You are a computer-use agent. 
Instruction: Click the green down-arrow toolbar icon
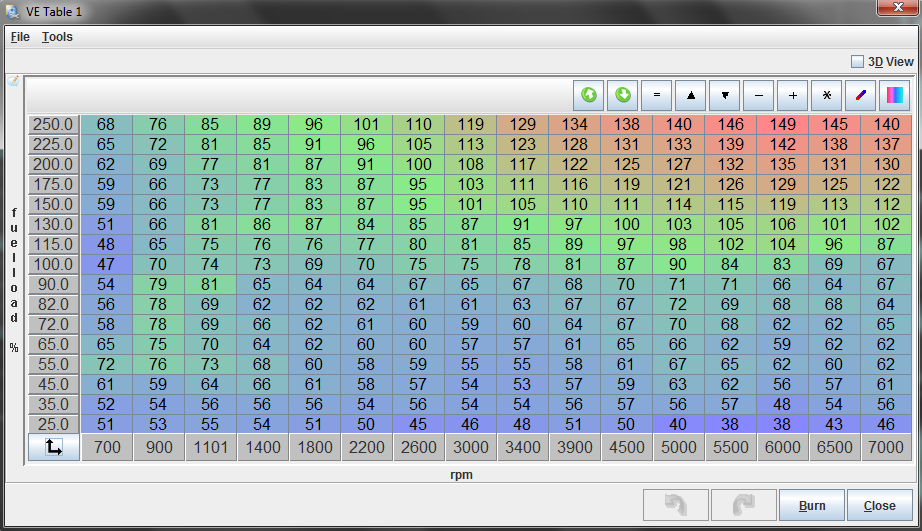pos(623,95)
